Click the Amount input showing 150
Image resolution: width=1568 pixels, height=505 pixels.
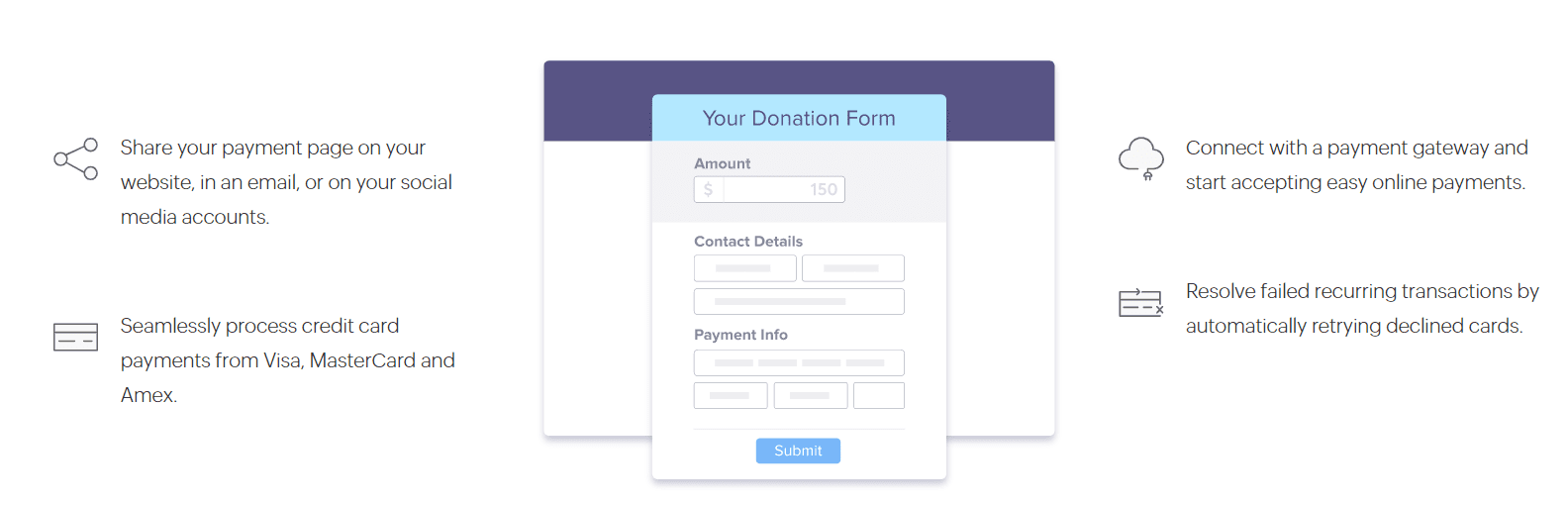(x=769, y=189)
